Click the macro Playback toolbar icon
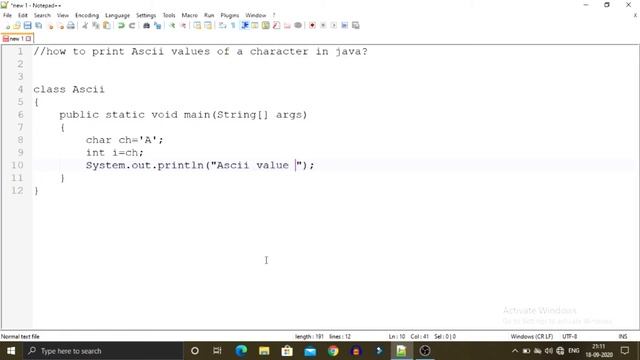 (334, 26)
